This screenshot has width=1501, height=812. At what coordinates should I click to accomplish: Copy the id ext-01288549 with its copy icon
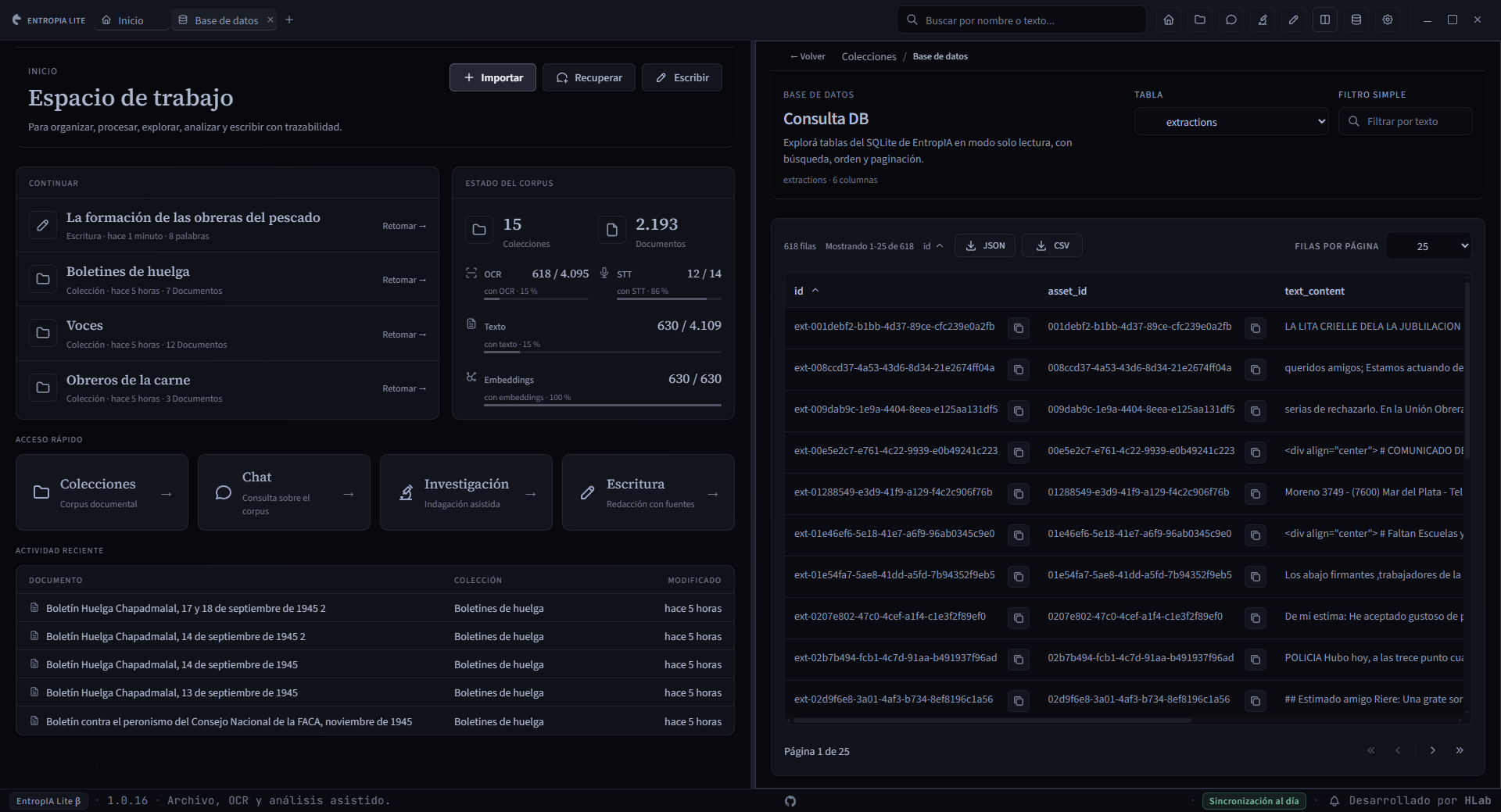[x=1019, y=494]
